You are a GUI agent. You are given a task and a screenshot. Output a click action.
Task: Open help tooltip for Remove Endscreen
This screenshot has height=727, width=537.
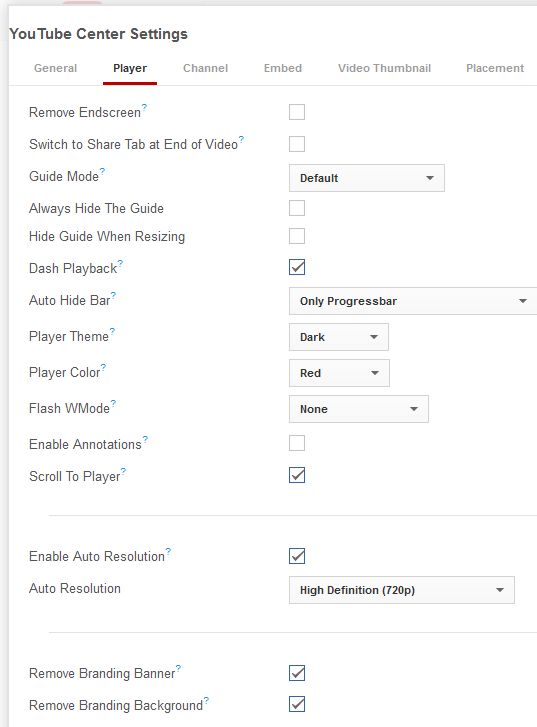(x=144, y=107)
